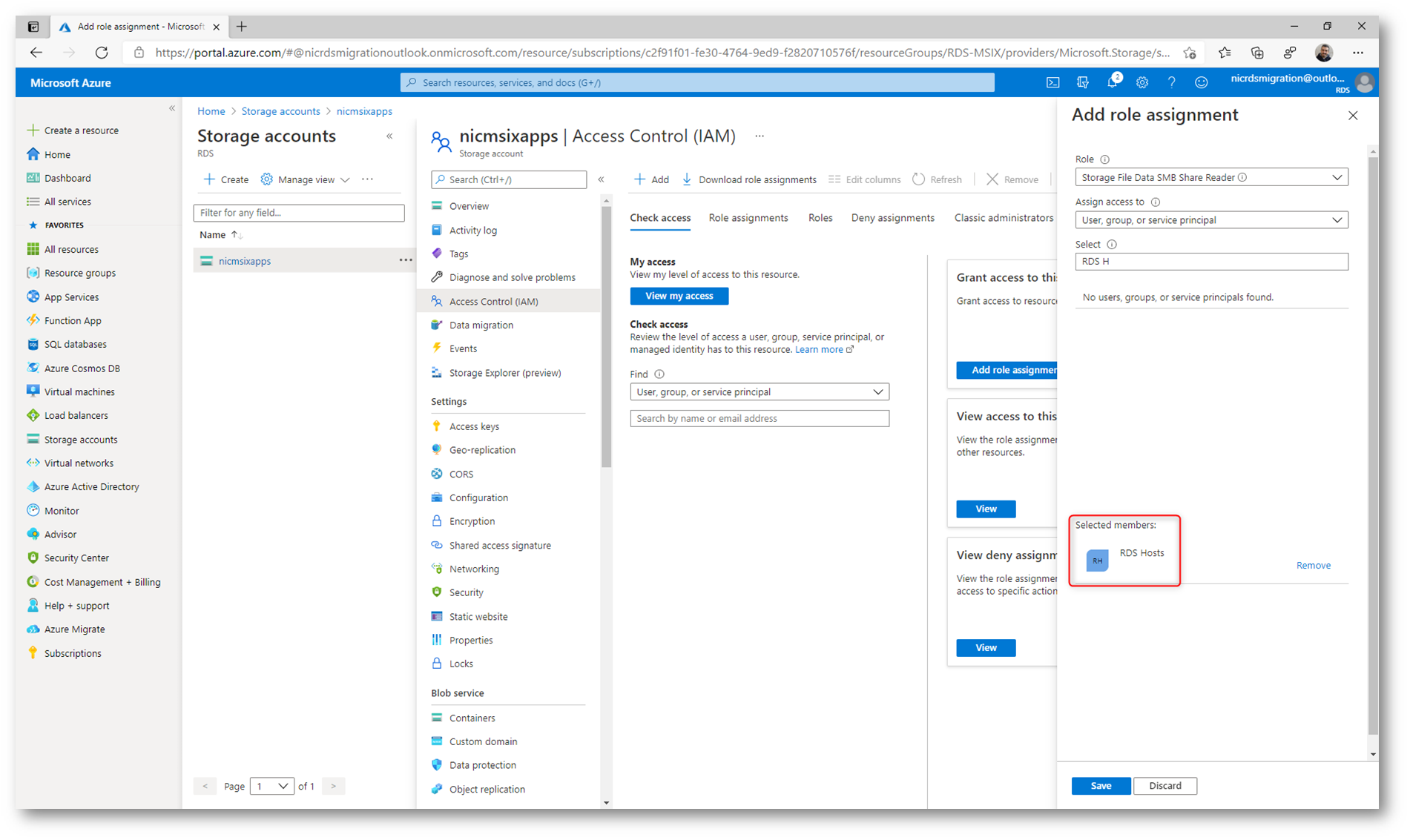Viewport: 1410px width, 840px height.
Task: Open nicmsixapps row more options
Action: [x=405, y=260]
